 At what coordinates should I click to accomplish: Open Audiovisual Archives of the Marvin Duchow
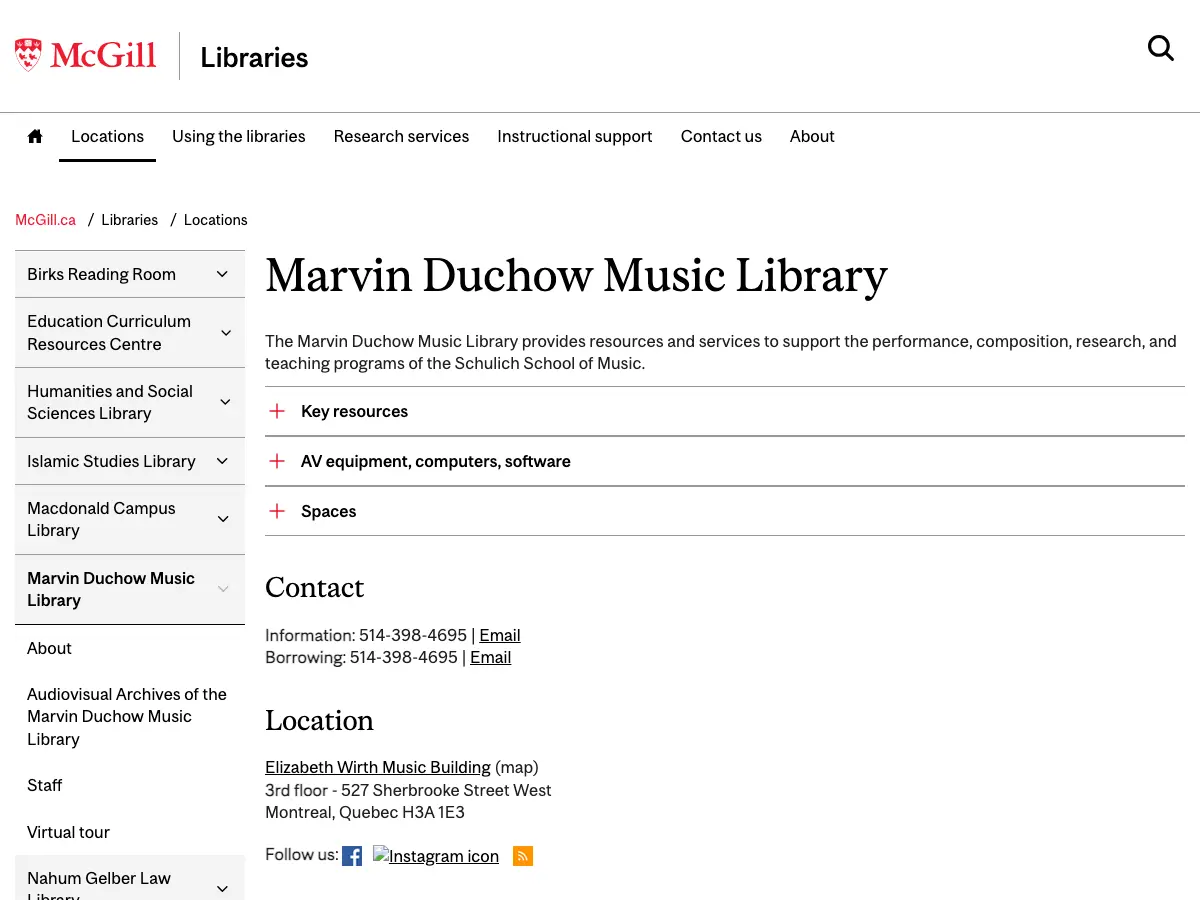coord(127,716)
